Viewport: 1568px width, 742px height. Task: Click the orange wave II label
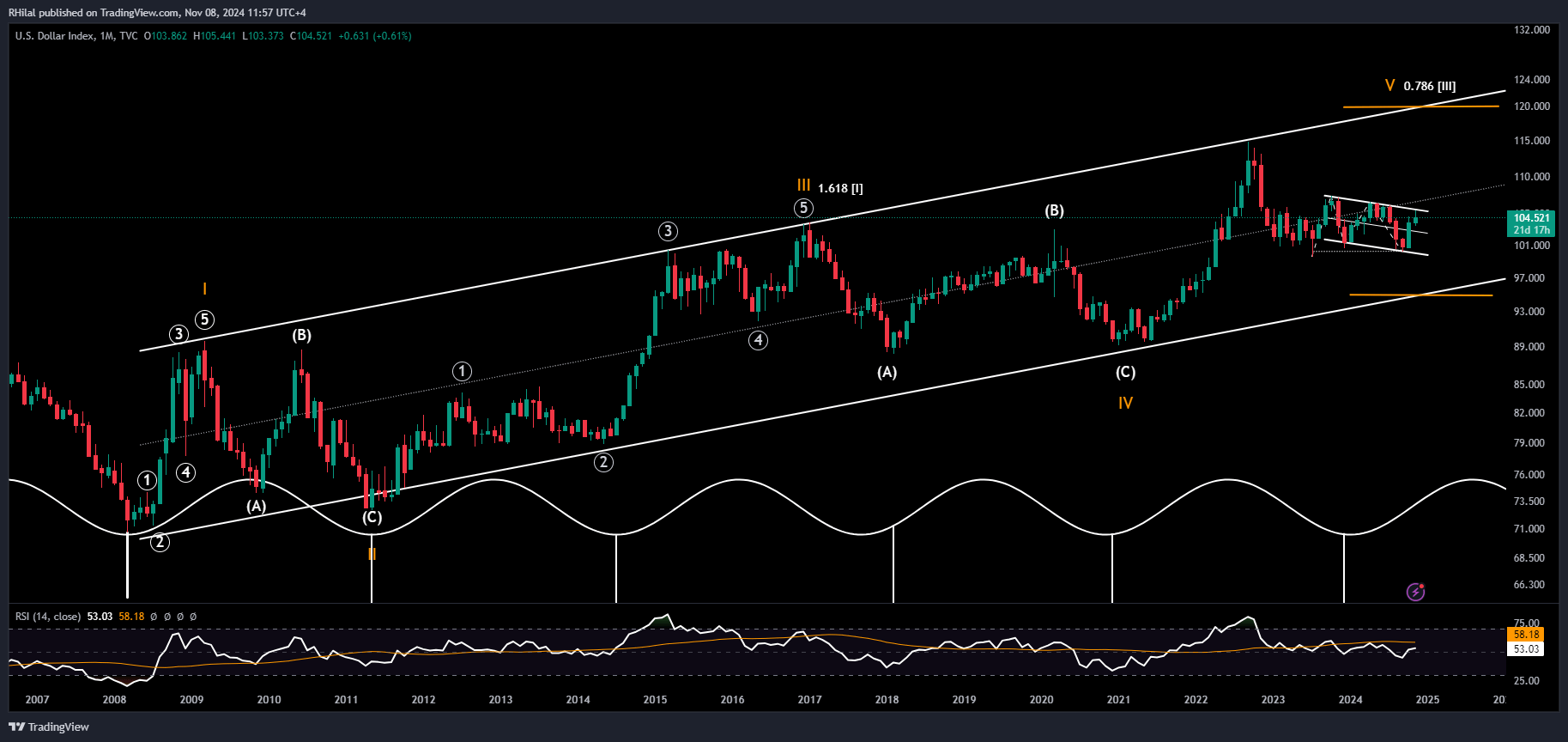(x=372, y=555)
